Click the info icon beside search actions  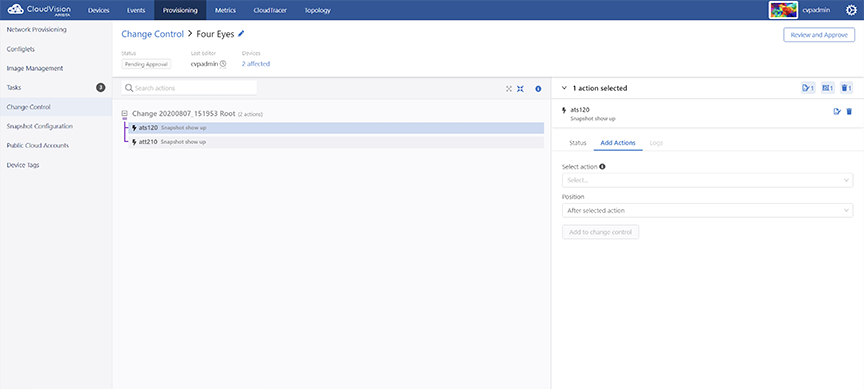pos(538,89)
